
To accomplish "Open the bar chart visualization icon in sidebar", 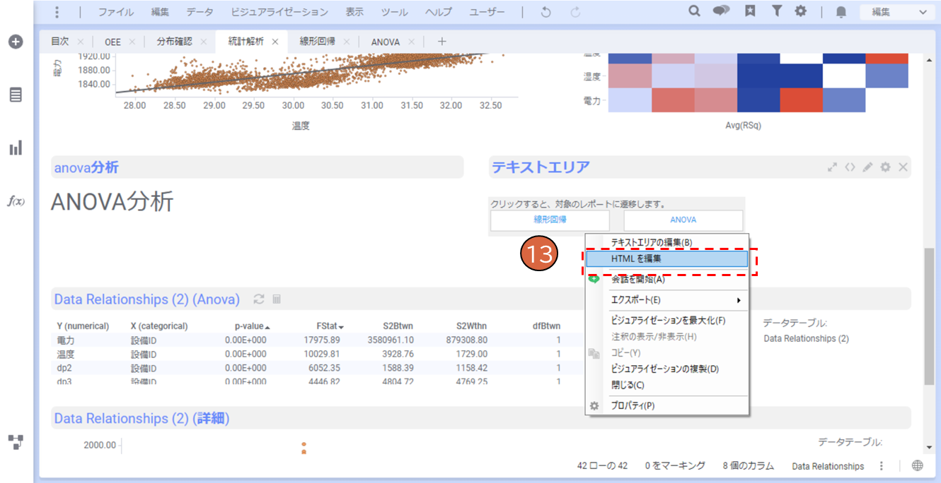I will (x=16, y=148).
